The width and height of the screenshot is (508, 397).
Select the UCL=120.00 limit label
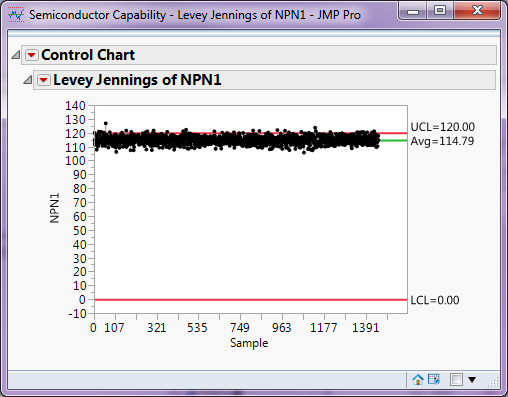pyautogui.click(x=443, y=127)
